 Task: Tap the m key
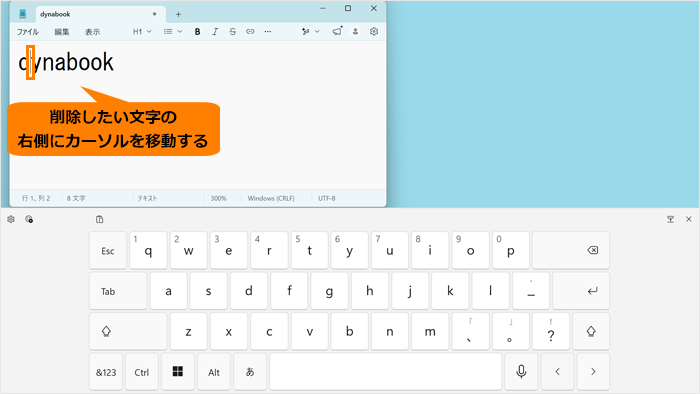pos(430,332)
